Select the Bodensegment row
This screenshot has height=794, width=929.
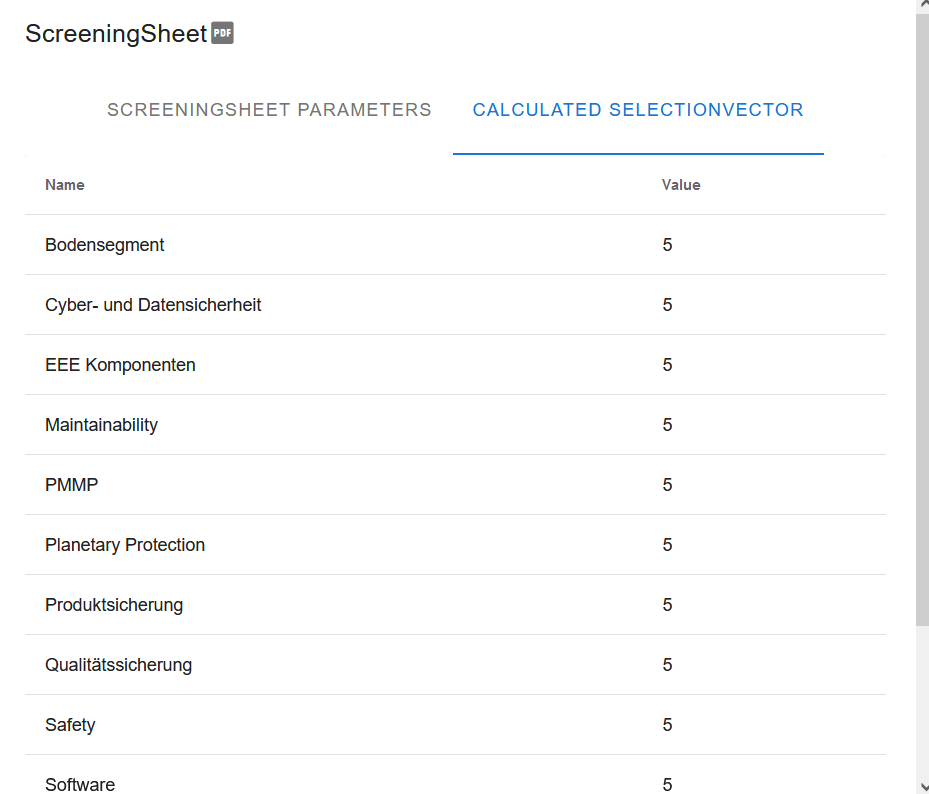(455, 245)
